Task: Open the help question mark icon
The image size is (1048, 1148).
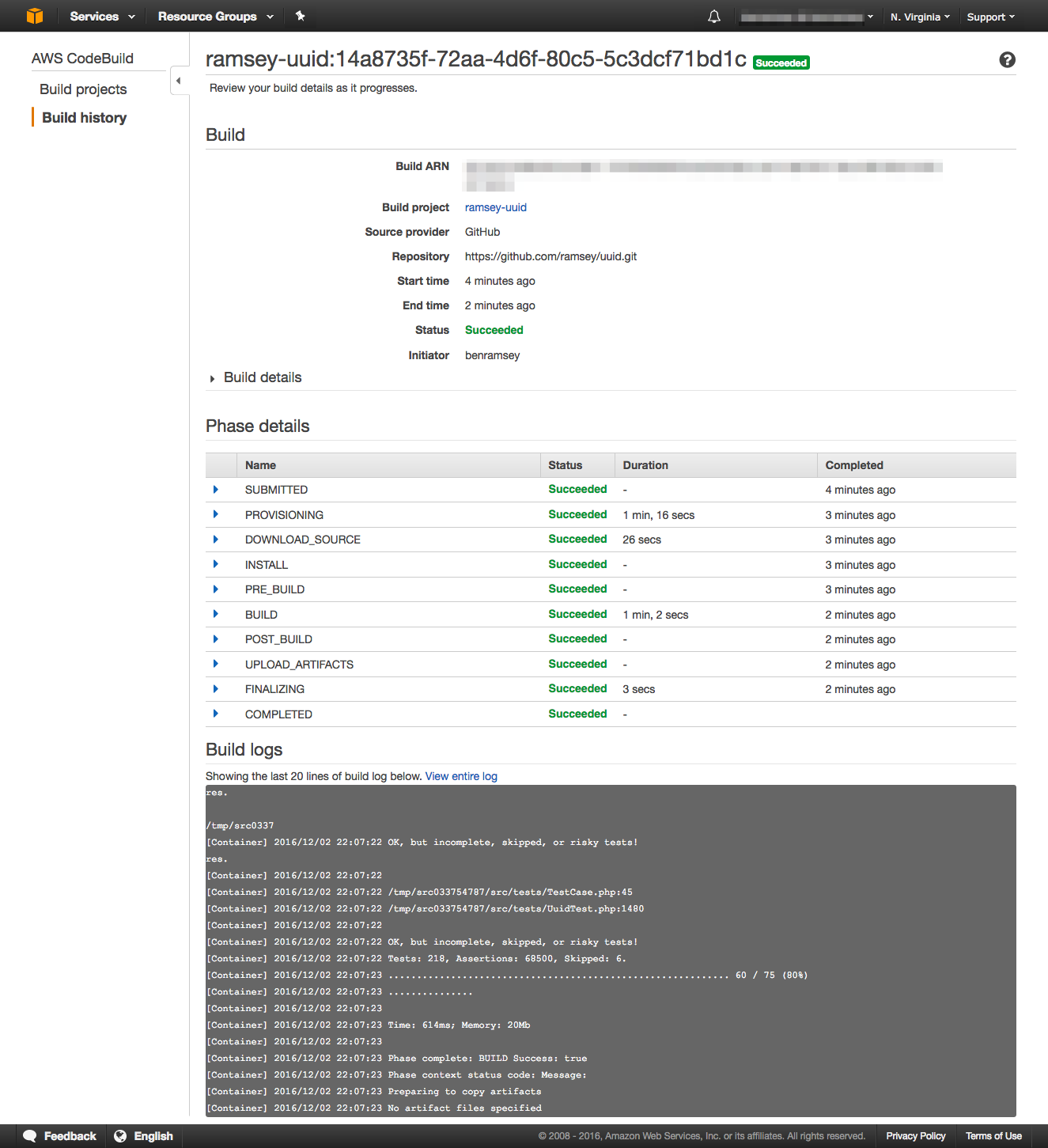Action: pyautogui.click(x=1007, y=60)
